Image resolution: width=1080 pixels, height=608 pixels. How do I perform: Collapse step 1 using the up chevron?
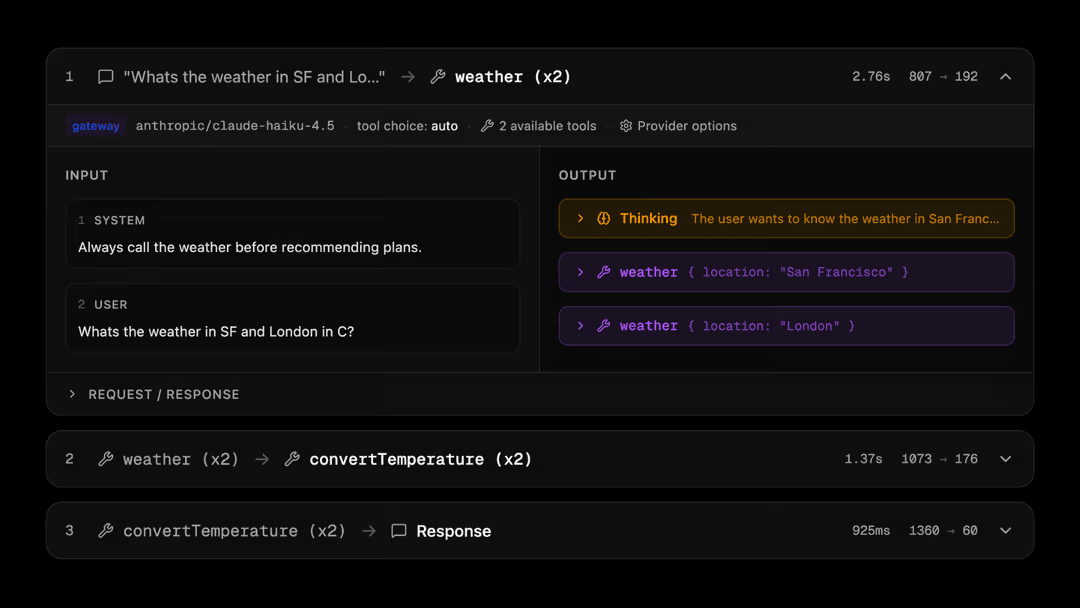coord(1006,77)
